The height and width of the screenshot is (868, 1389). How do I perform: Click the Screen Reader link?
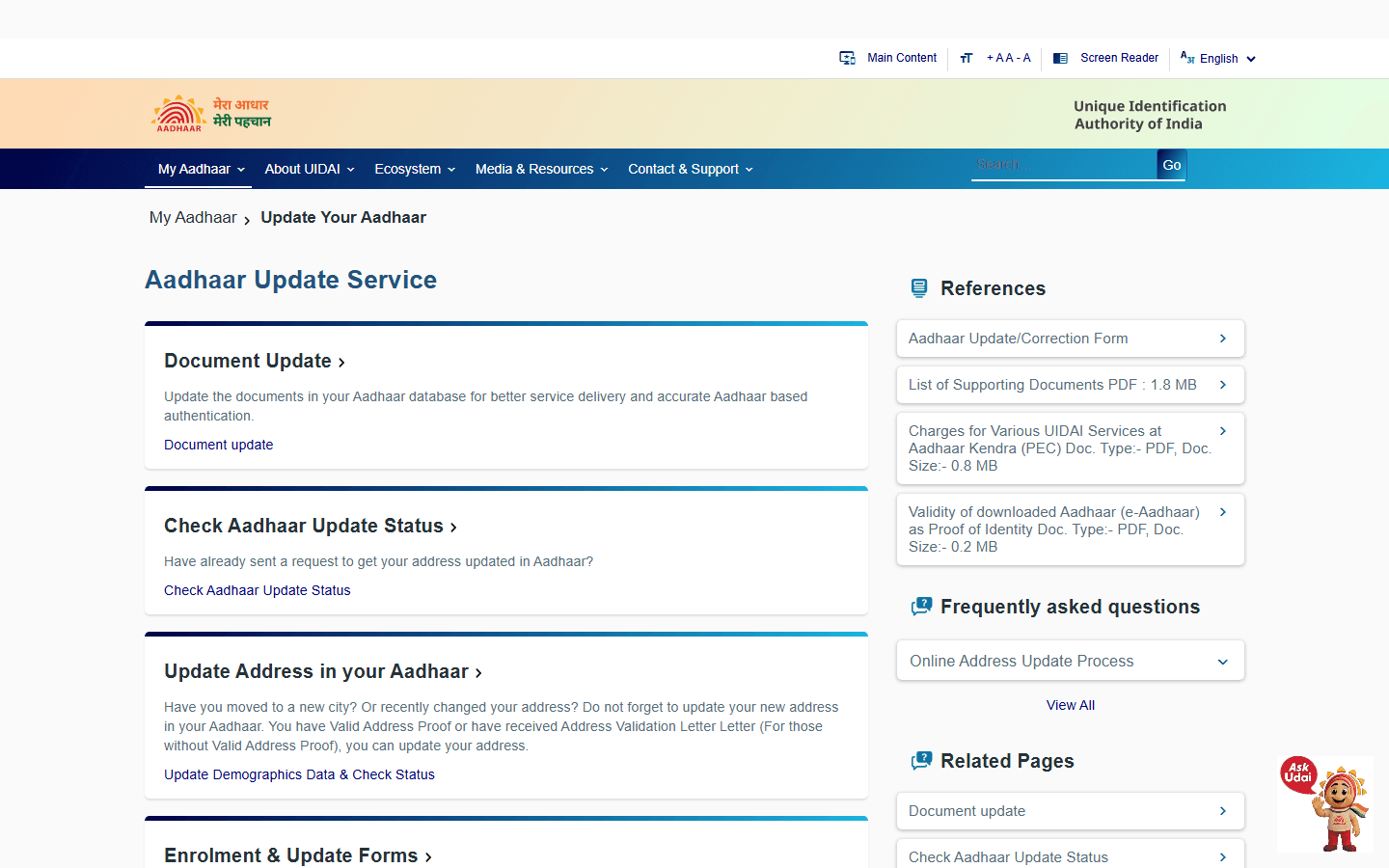[1119, 58]
